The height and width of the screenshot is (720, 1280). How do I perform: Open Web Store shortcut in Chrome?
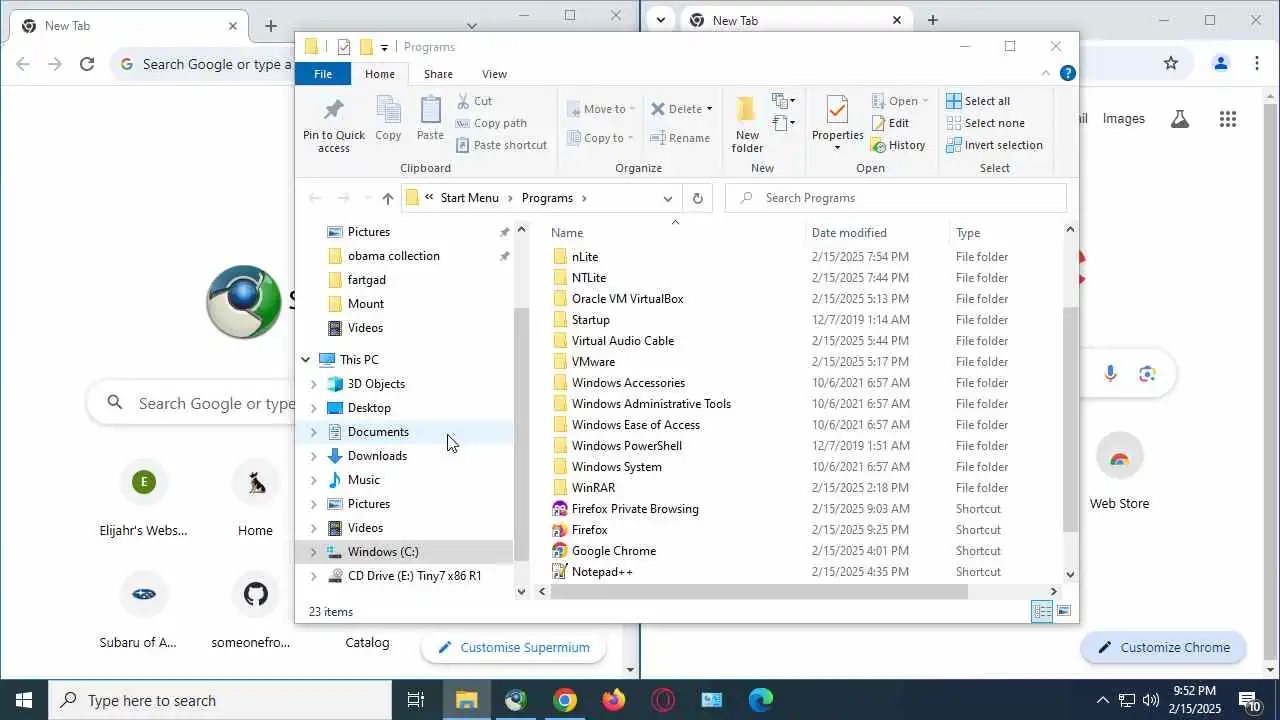(x=1119, y=472)
